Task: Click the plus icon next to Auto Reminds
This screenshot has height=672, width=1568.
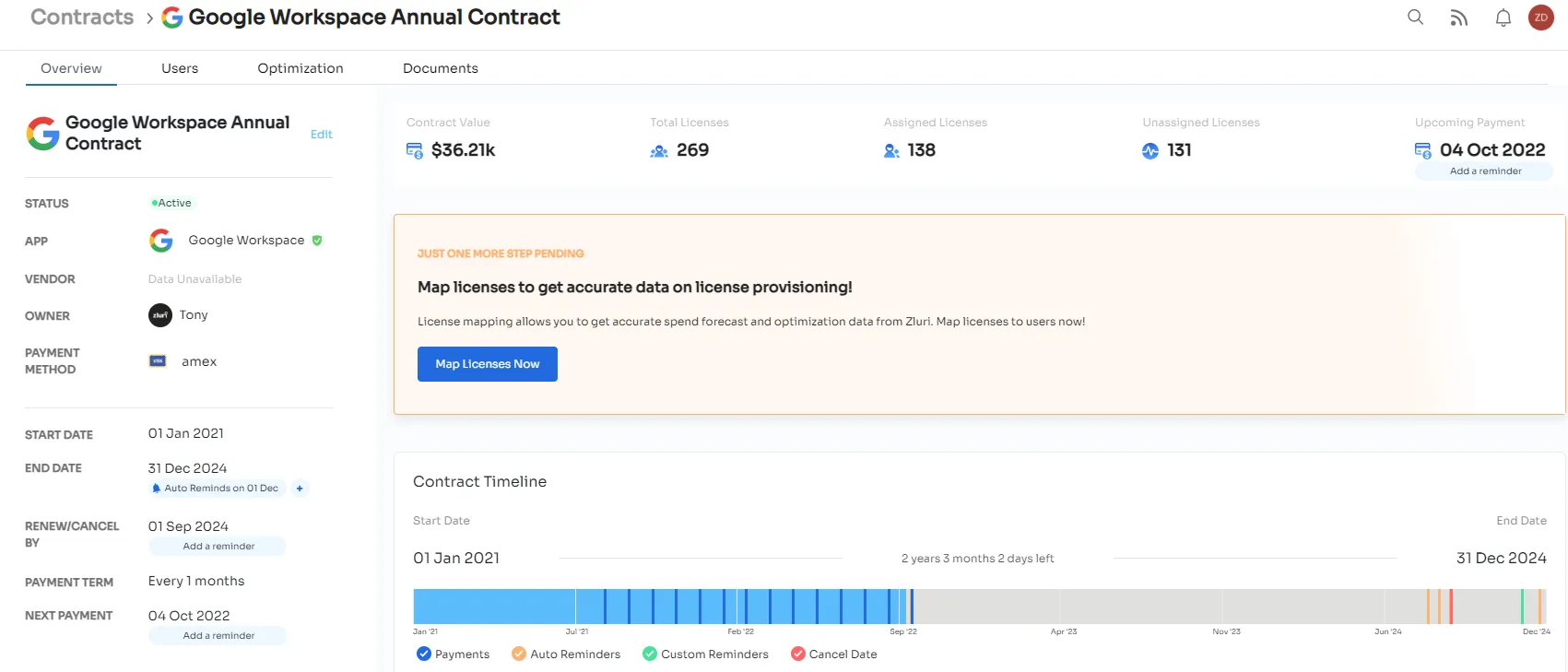Action: tap(300, 489)
